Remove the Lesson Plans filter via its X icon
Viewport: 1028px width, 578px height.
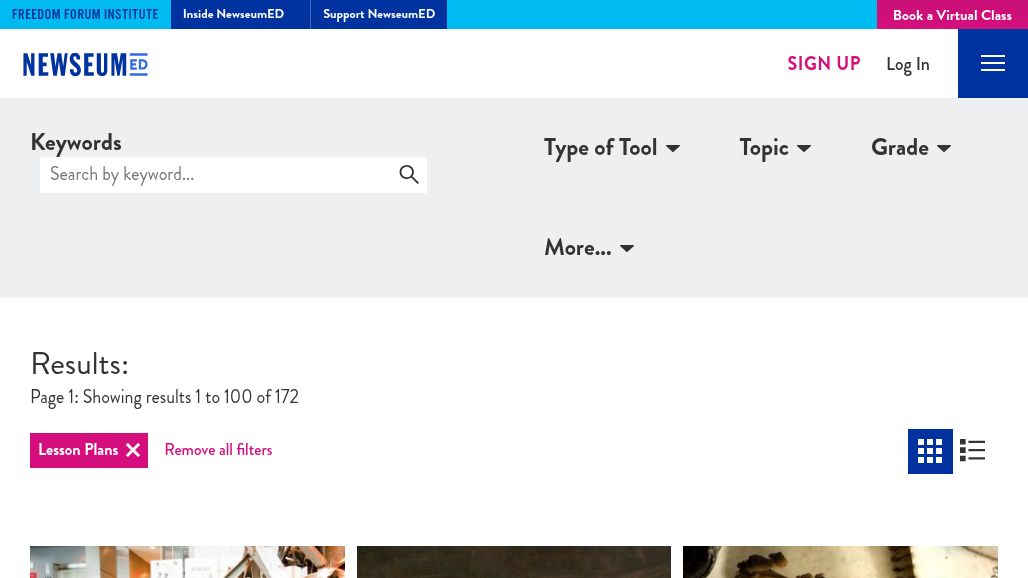point(133,450)
